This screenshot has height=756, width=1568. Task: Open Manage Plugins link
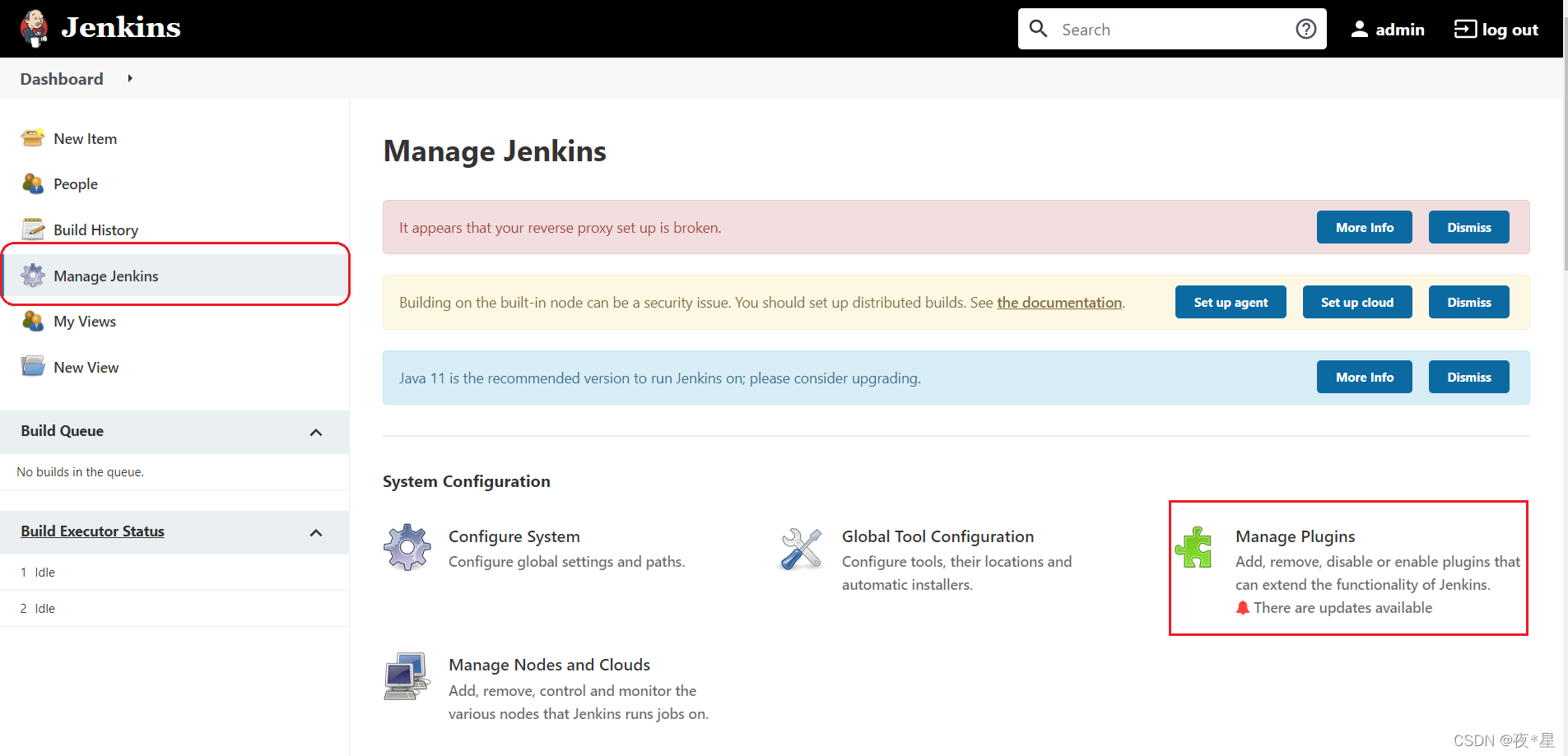1295,536
